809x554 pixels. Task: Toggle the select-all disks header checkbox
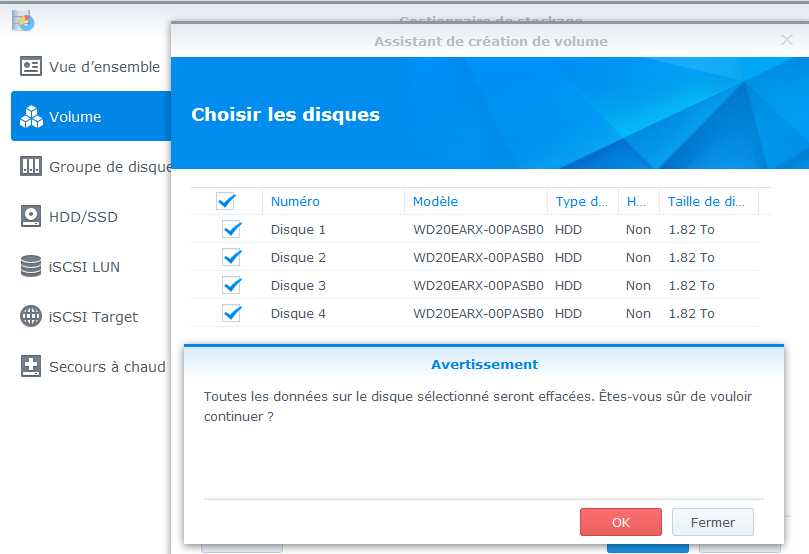point(226,201)
